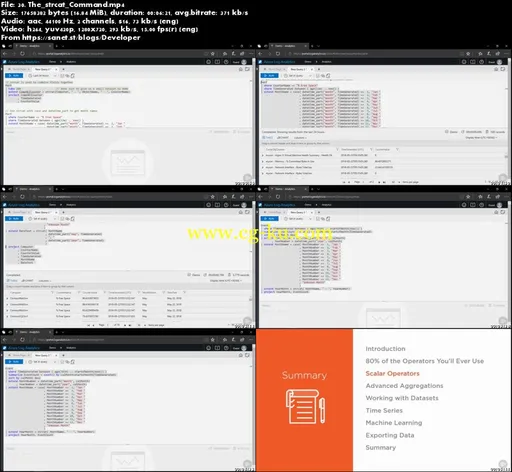Click DateText column filter icon in third thumbnail
The width and height of the screenshot is (512, 472).
[184, 293]
